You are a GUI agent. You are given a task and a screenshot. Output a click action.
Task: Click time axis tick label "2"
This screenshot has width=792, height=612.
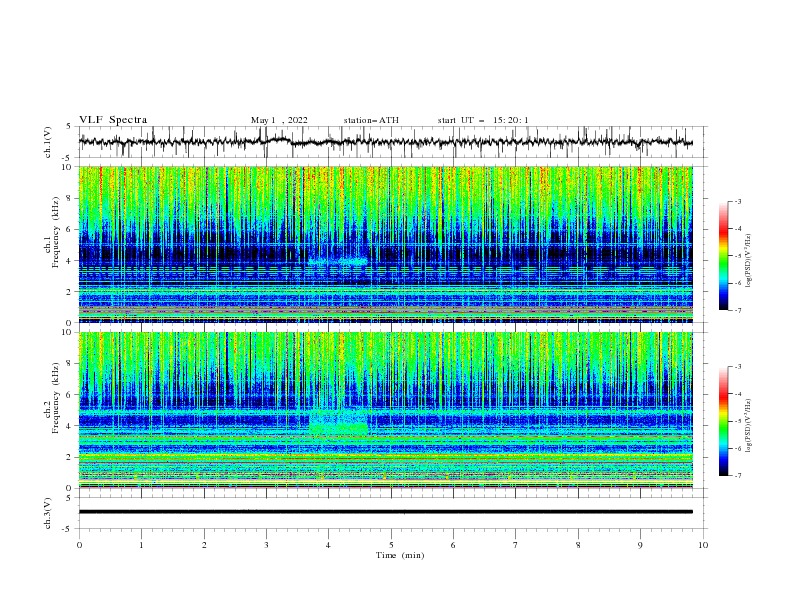pyautogui.click(x=204, y=545)
